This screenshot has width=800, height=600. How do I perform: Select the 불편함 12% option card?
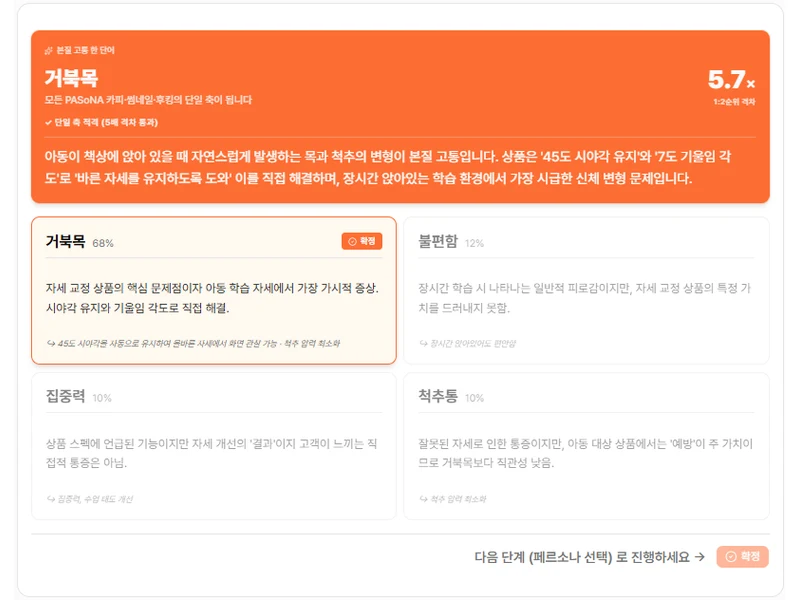(586, 290)
